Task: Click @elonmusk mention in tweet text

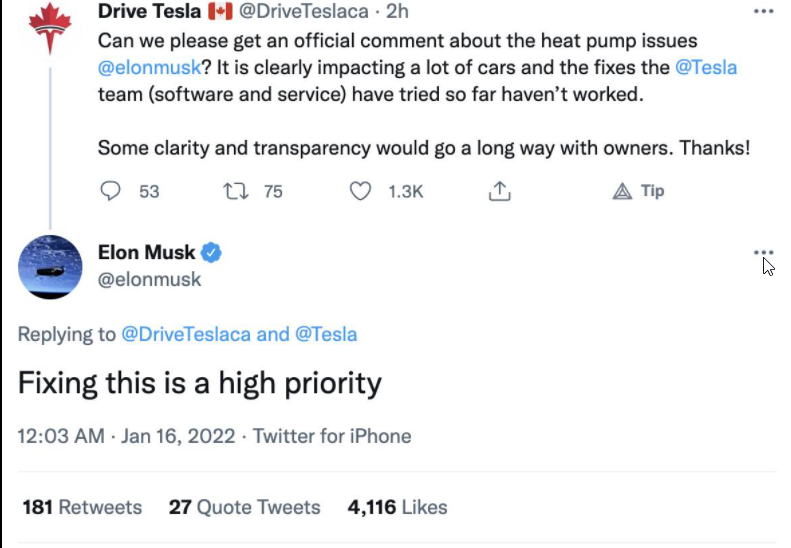Action: coord(149,67)
